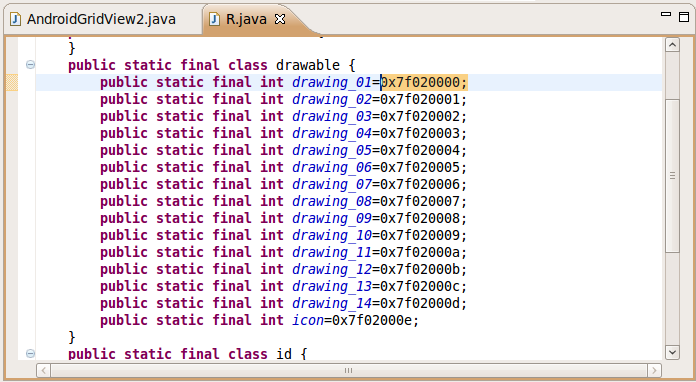Click drawing_06 field name

pos(332,167)
